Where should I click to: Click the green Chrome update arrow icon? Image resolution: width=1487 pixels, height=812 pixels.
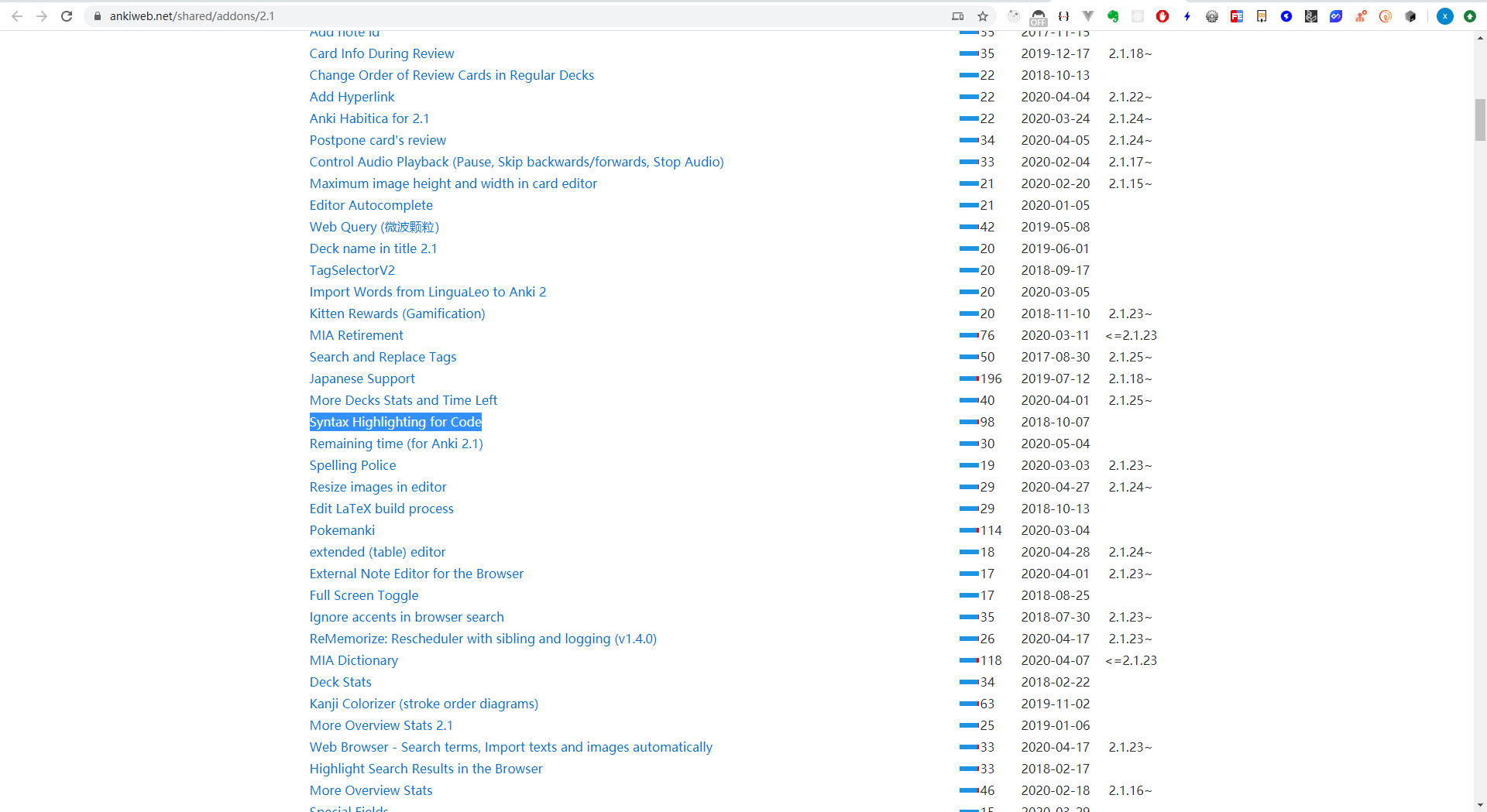1470,16
